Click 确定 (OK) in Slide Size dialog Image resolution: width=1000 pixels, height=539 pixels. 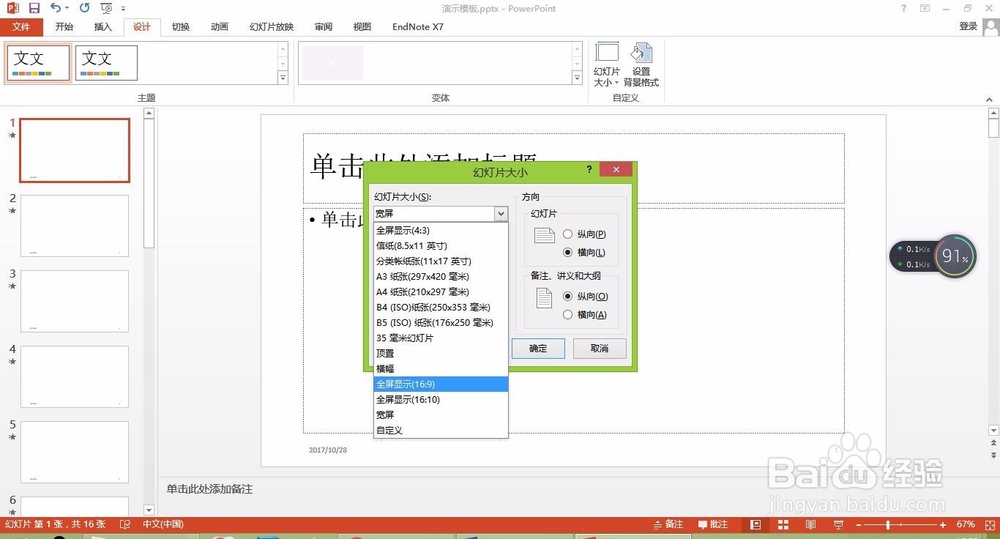538,348
